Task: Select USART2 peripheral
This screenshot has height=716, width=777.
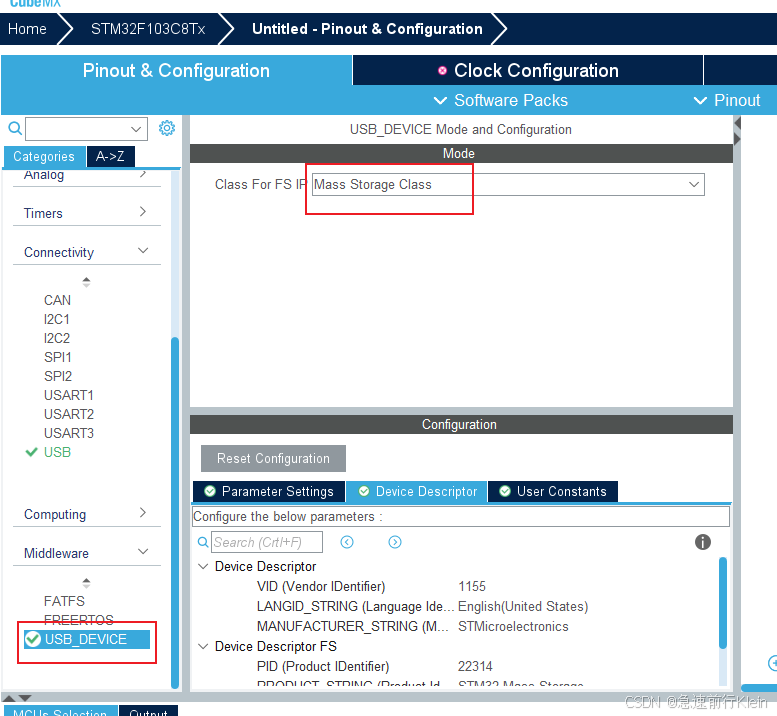Action: 69,414
